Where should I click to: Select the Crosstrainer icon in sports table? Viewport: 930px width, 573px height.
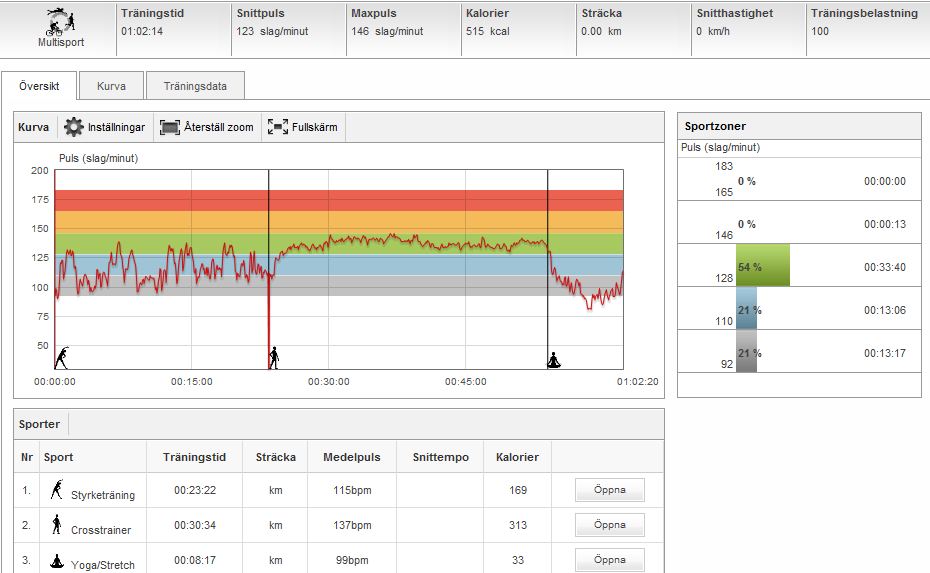coord(57,524)
